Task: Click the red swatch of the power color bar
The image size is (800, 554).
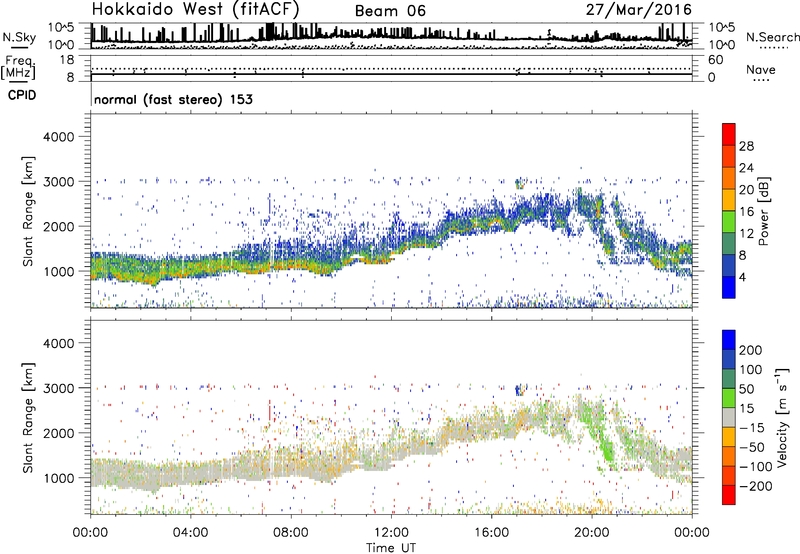Action: click(729, 134)
